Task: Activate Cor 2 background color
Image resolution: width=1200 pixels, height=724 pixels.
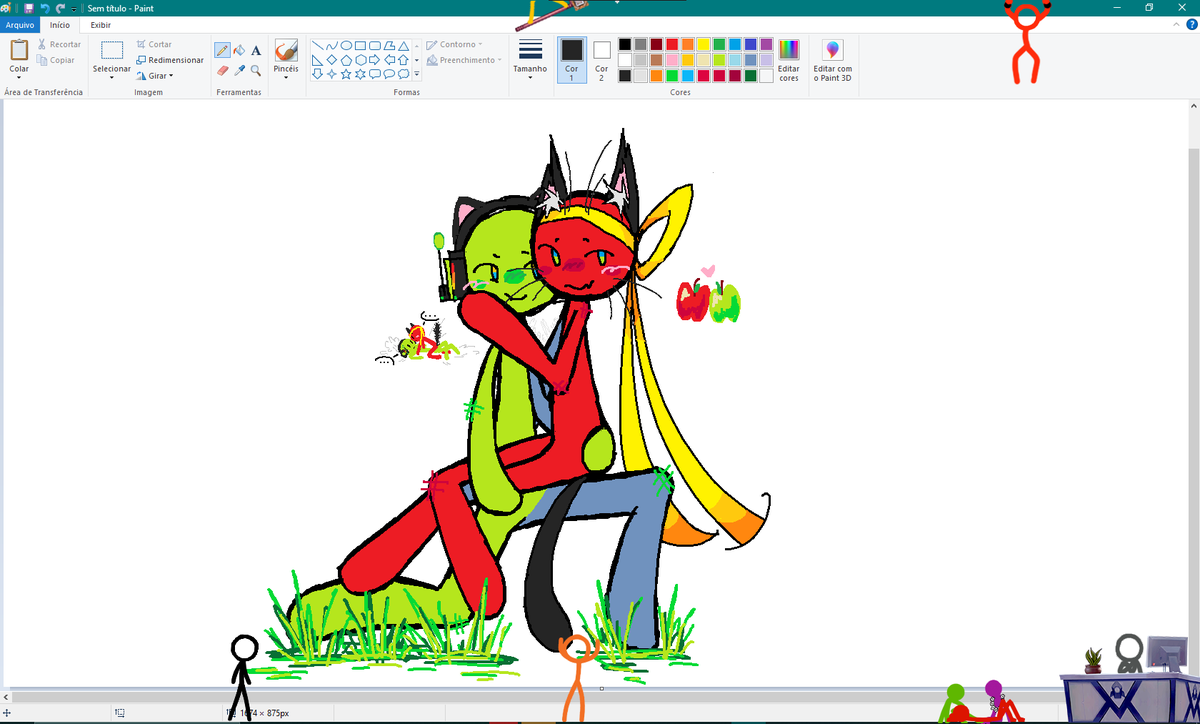Action: 602,60
